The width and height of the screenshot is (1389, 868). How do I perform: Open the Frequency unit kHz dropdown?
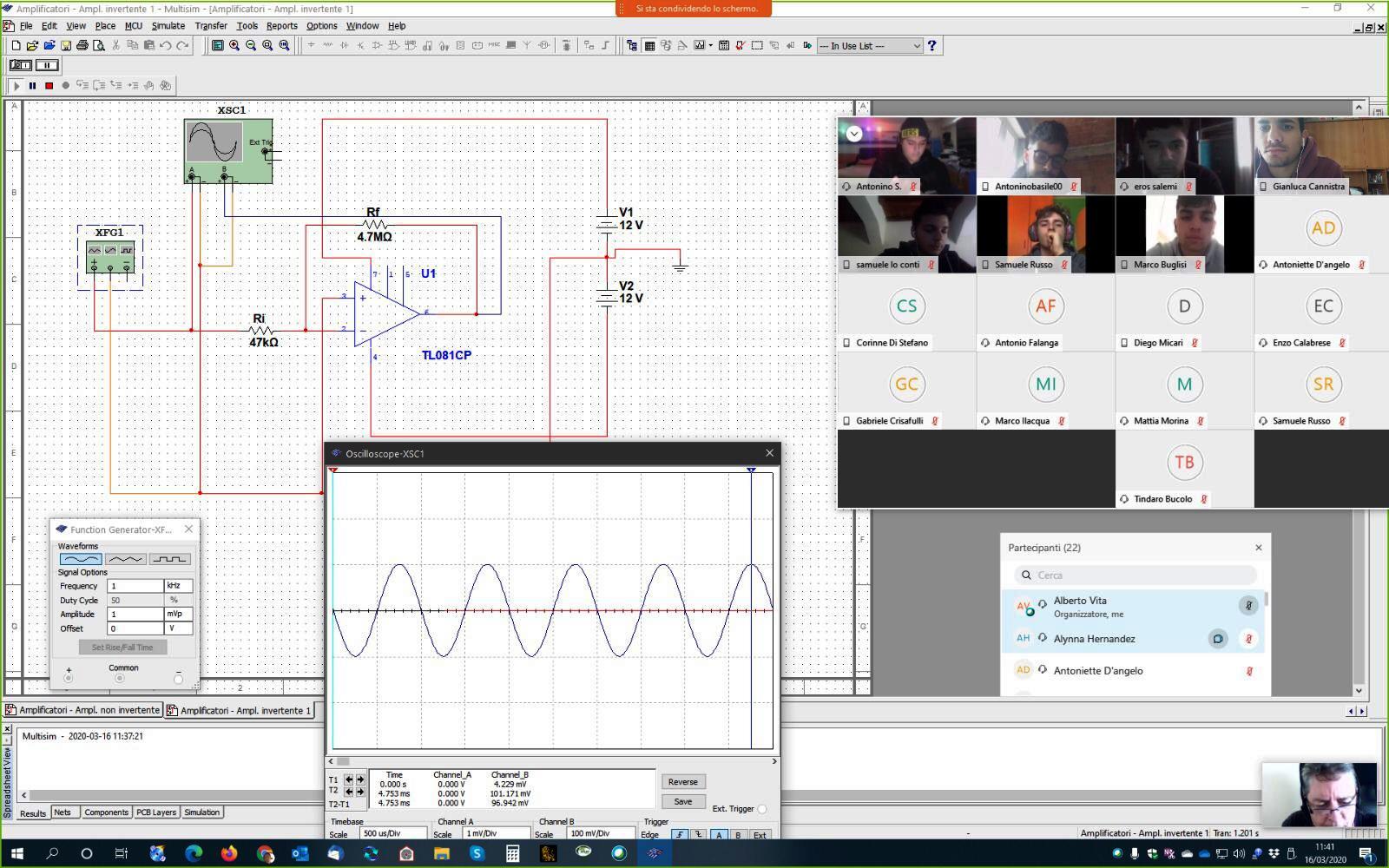178,586
